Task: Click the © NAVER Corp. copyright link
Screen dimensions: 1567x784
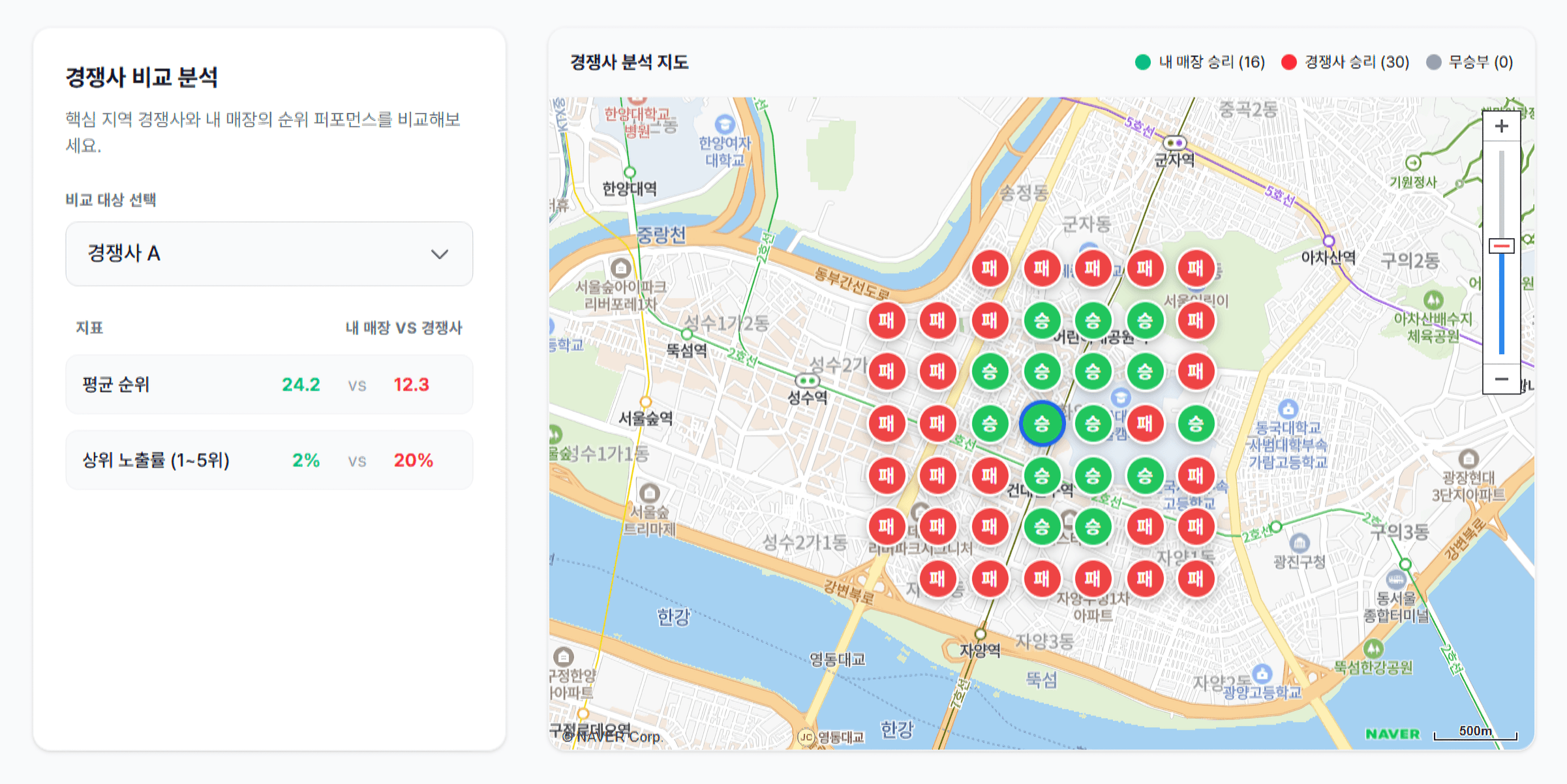Action: coord(612,736)
